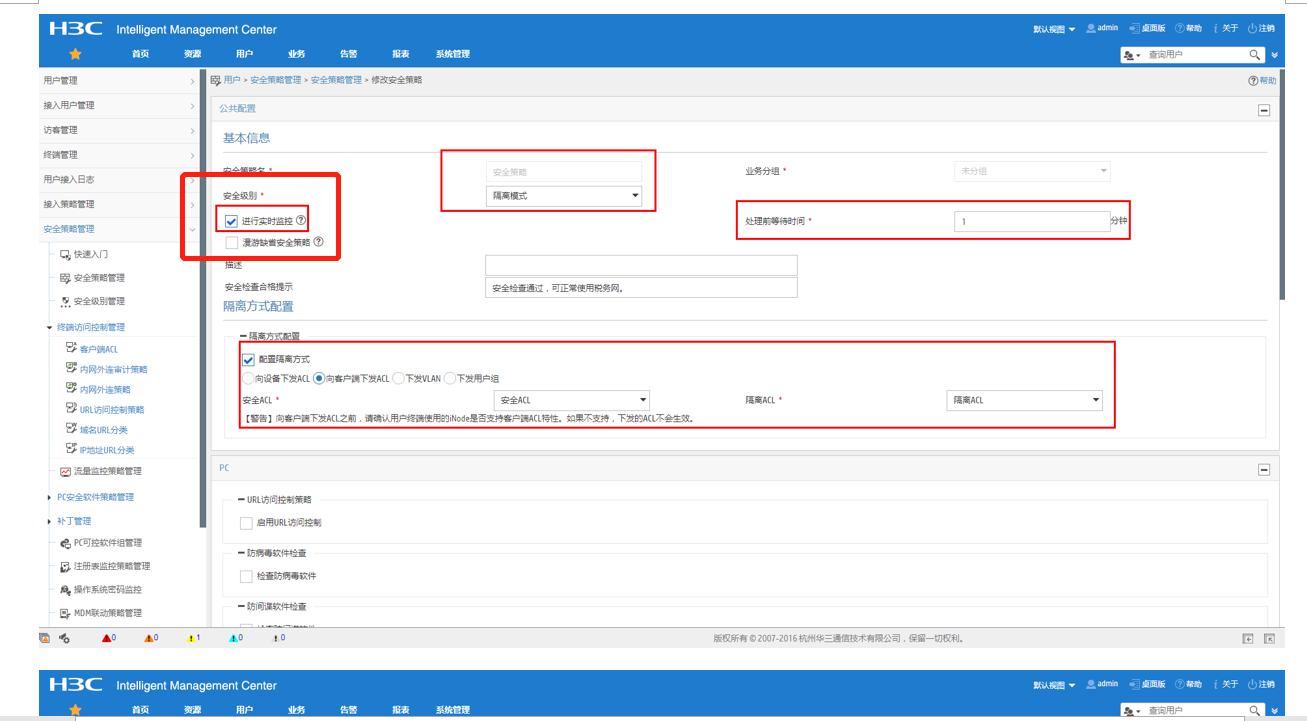
Task: Click the 内网外连审计策略 sidebar icon
Action: tap(71, 368)
